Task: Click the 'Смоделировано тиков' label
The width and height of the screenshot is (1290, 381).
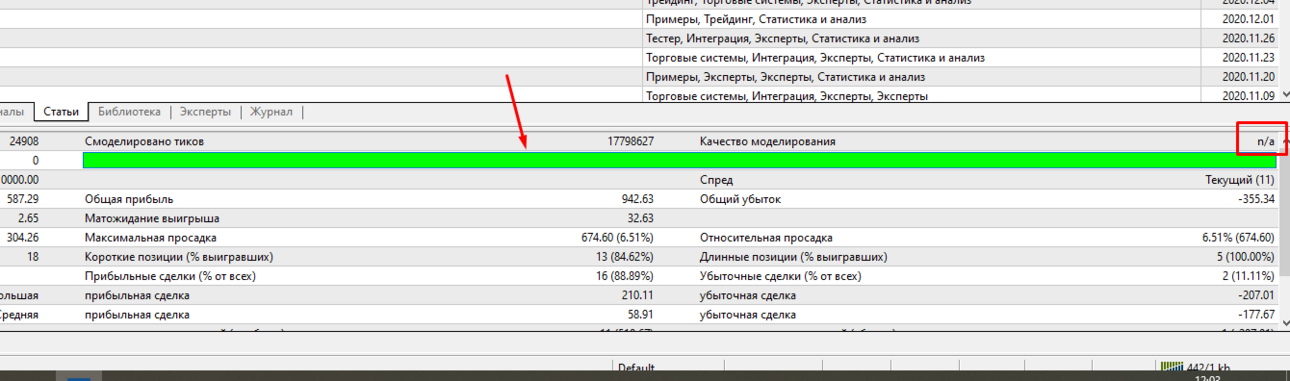Action: click(x=144, y=142)
